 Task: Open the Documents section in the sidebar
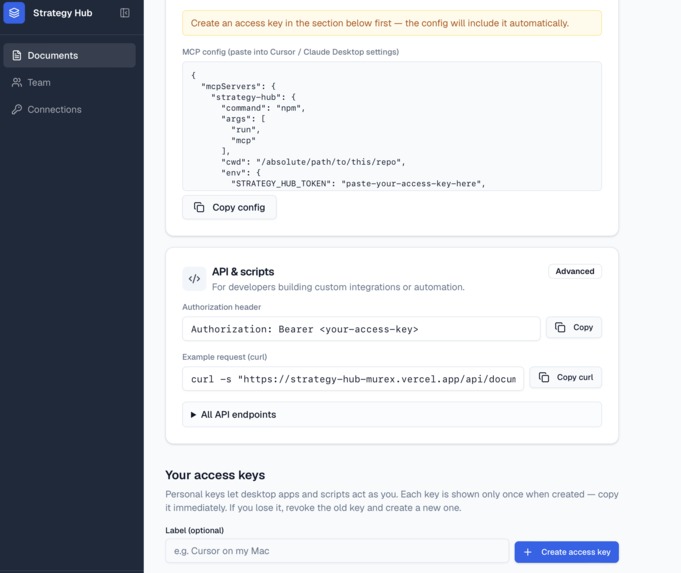click(69, 56)
